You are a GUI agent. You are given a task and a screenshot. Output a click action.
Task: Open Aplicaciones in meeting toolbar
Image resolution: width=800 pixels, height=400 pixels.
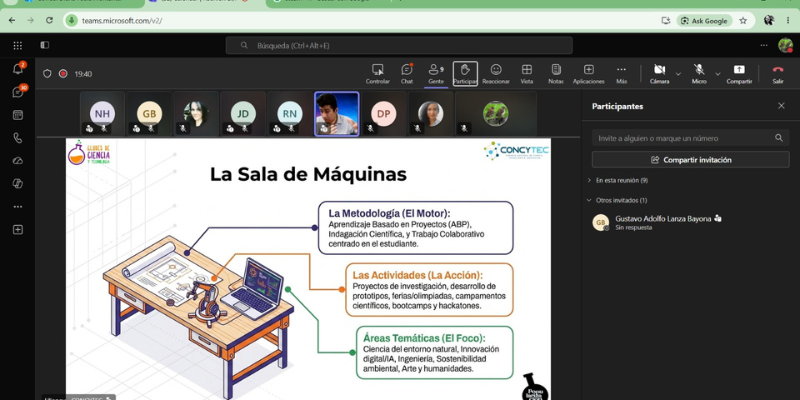point(589,74)
